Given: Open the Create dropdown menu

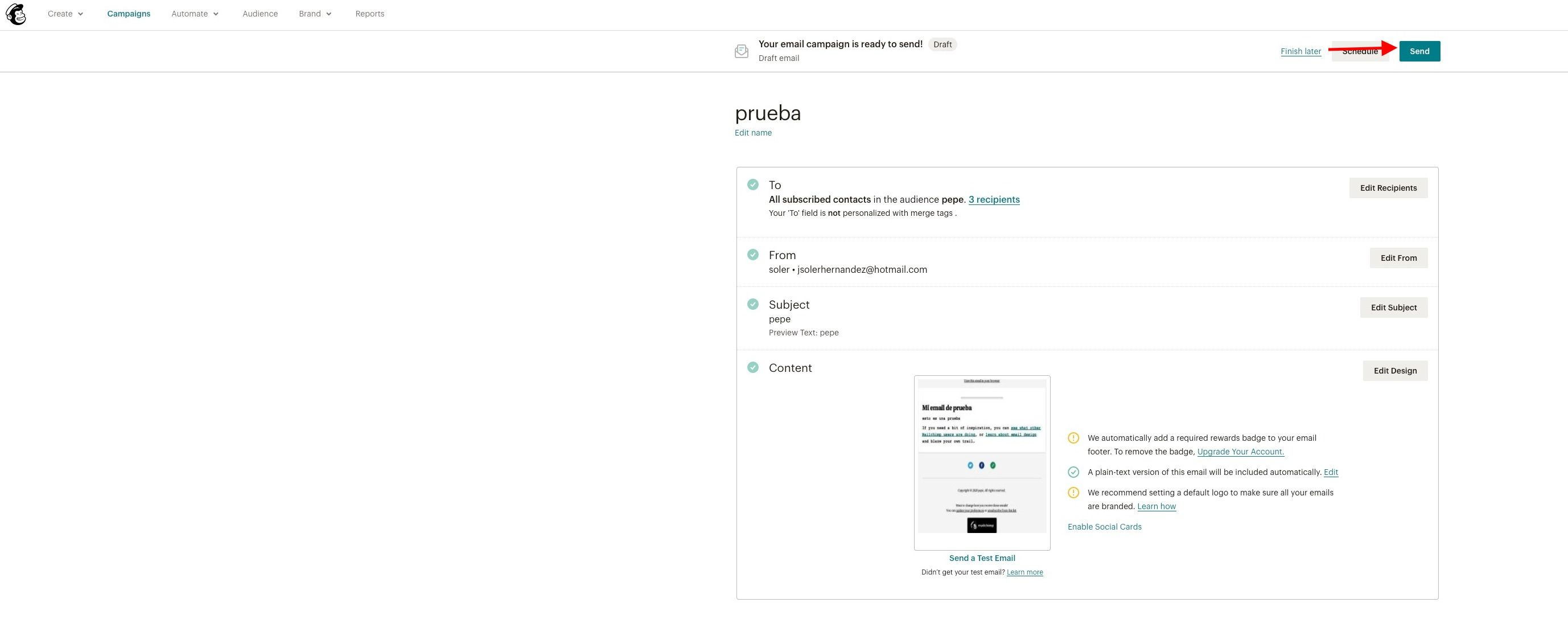Looking at the screenshot, I should point(66,14).
